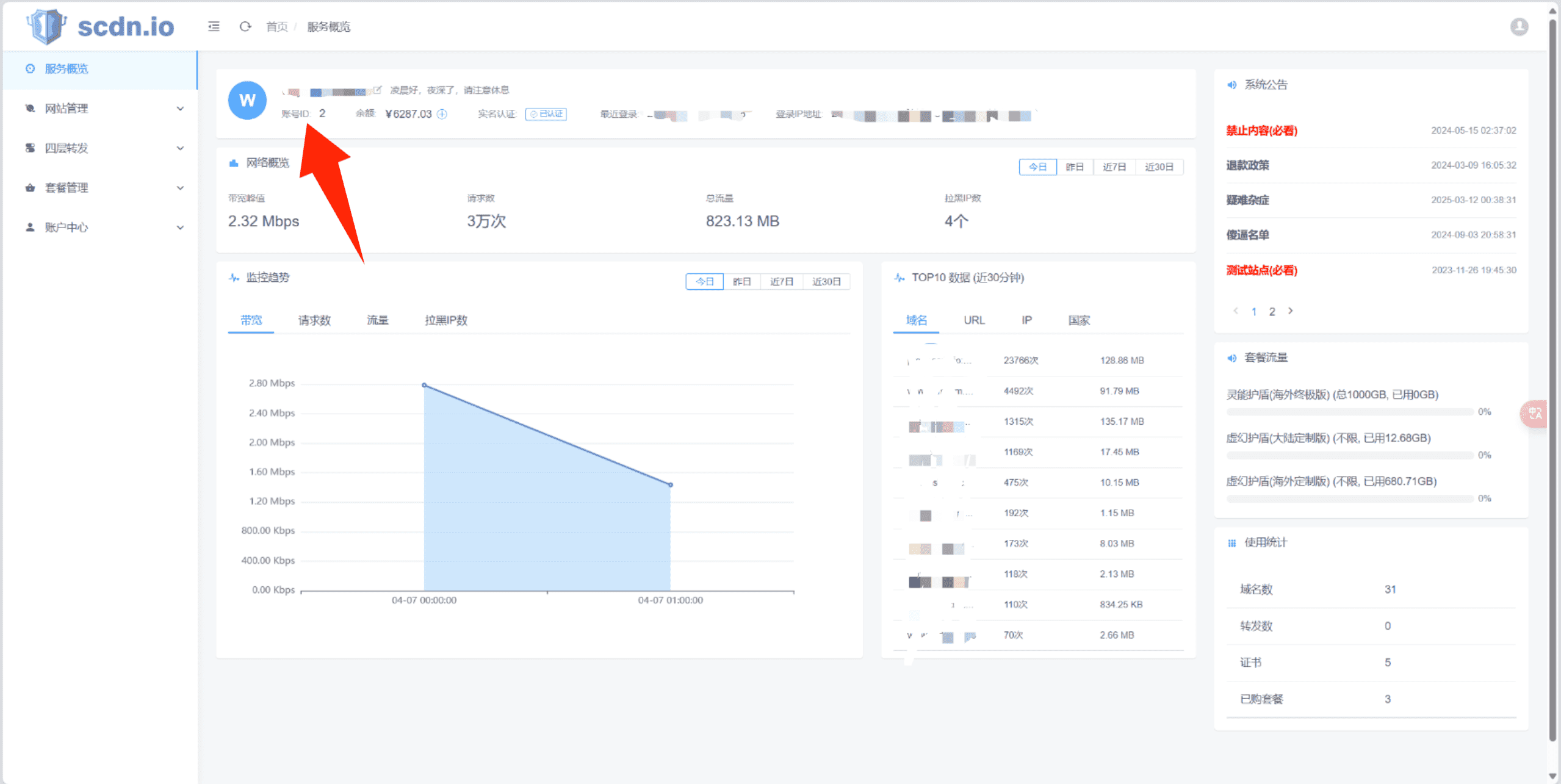Click the balance info icon
This screenshot has width=1561, height=784.
(442, 114)
